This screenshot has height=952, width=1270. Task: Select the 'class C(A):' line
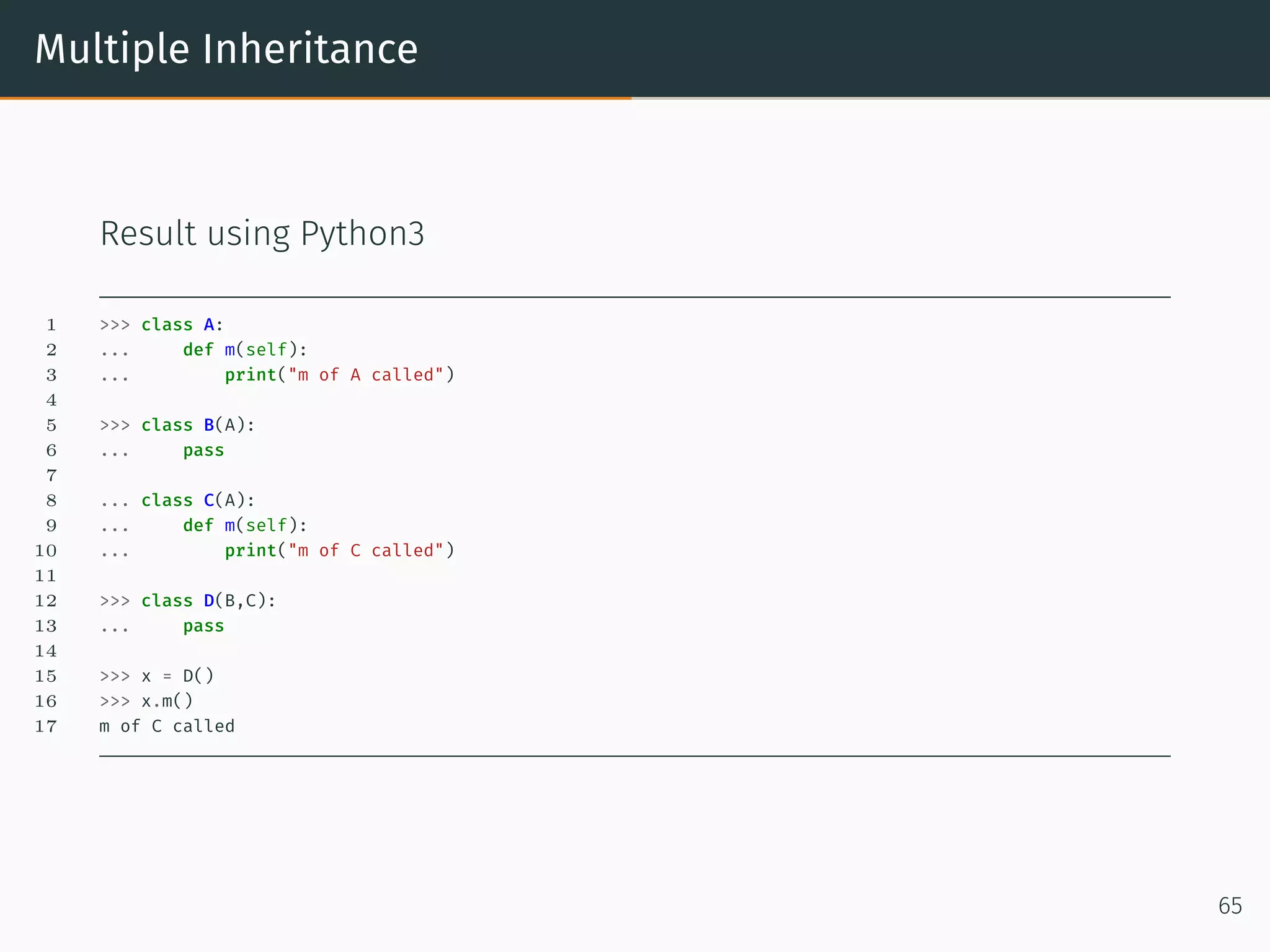coord(198,500)
